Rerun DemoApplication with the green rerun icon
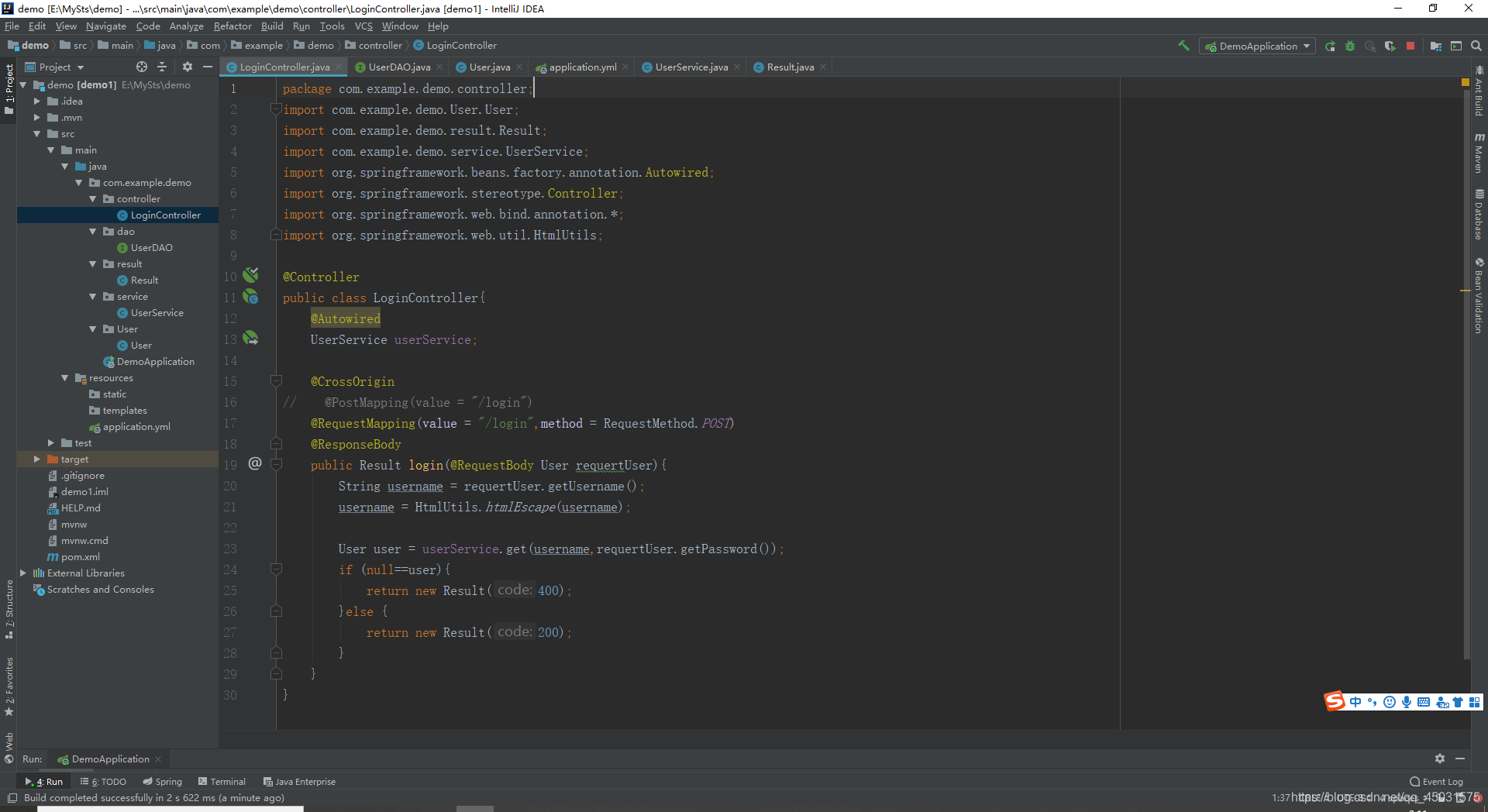The width and height of the screenshot is (1488, 812). coord(1330,46)
